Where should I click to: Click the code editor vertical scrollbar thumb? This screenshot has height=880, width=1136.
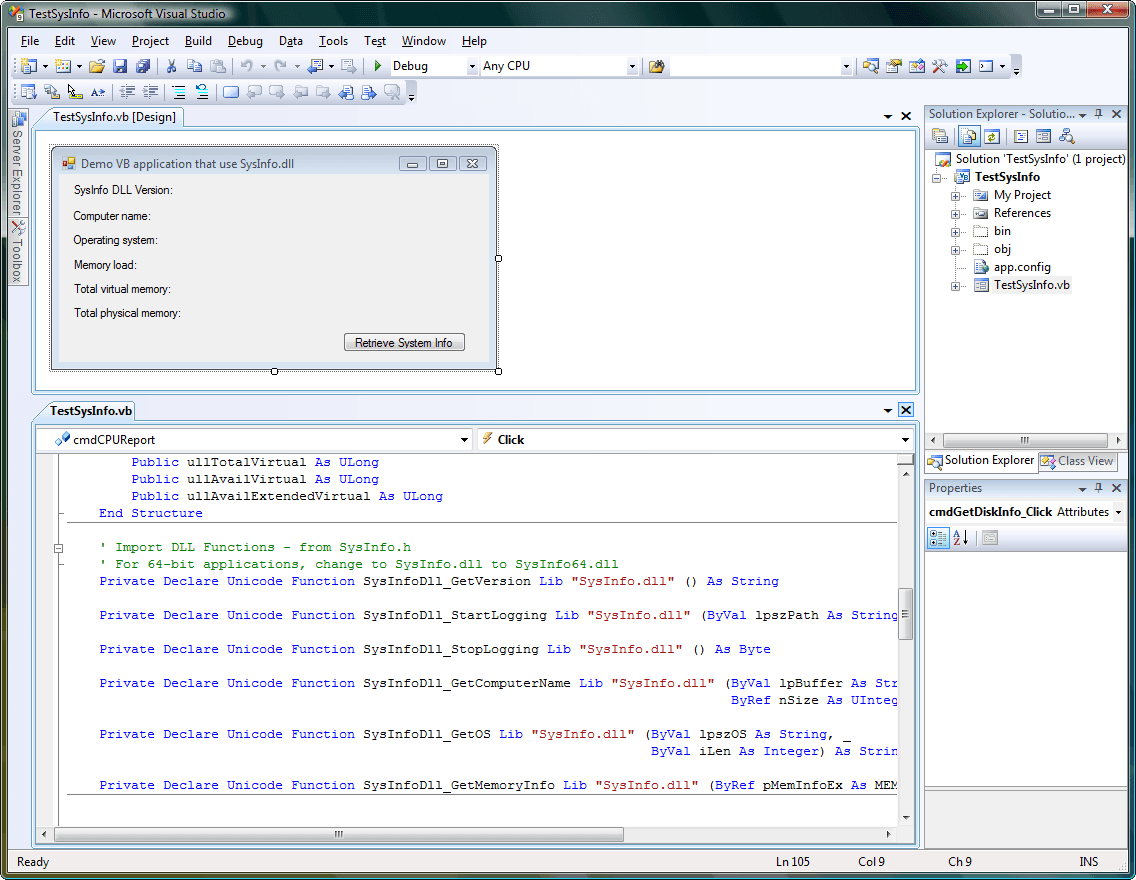point(906,613)
